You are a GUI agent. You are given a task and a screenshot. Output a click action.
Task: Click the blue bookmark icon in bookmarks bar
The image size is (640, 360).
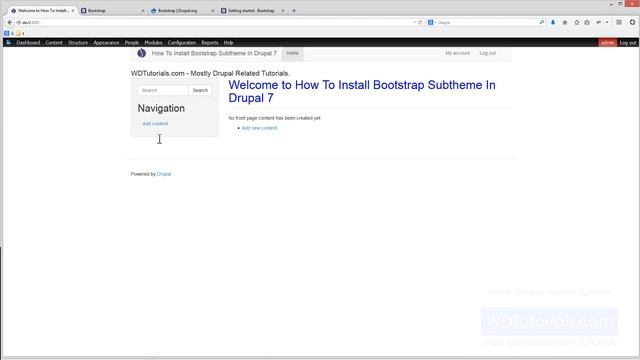click(6, 33)
